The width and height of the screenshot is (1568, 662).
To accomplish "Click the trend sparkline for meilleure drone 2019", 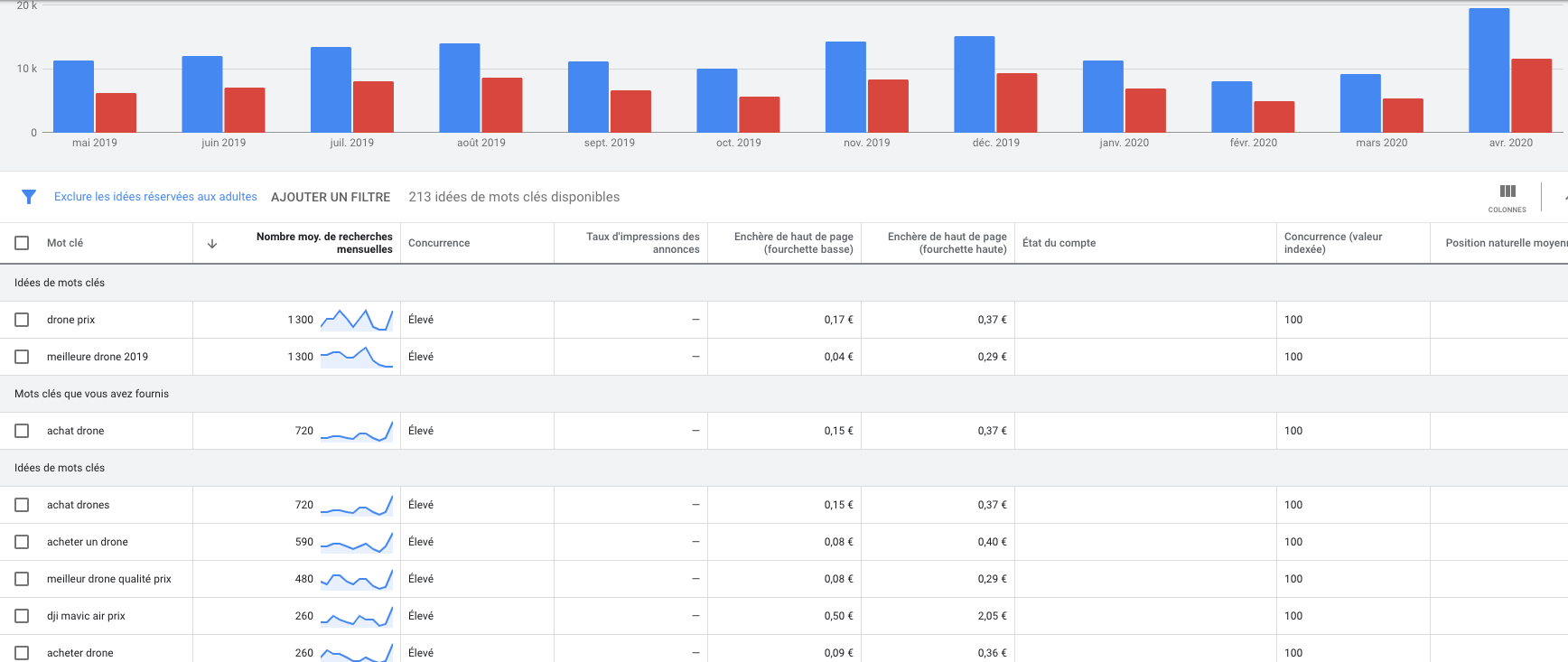I will [357, 357].
